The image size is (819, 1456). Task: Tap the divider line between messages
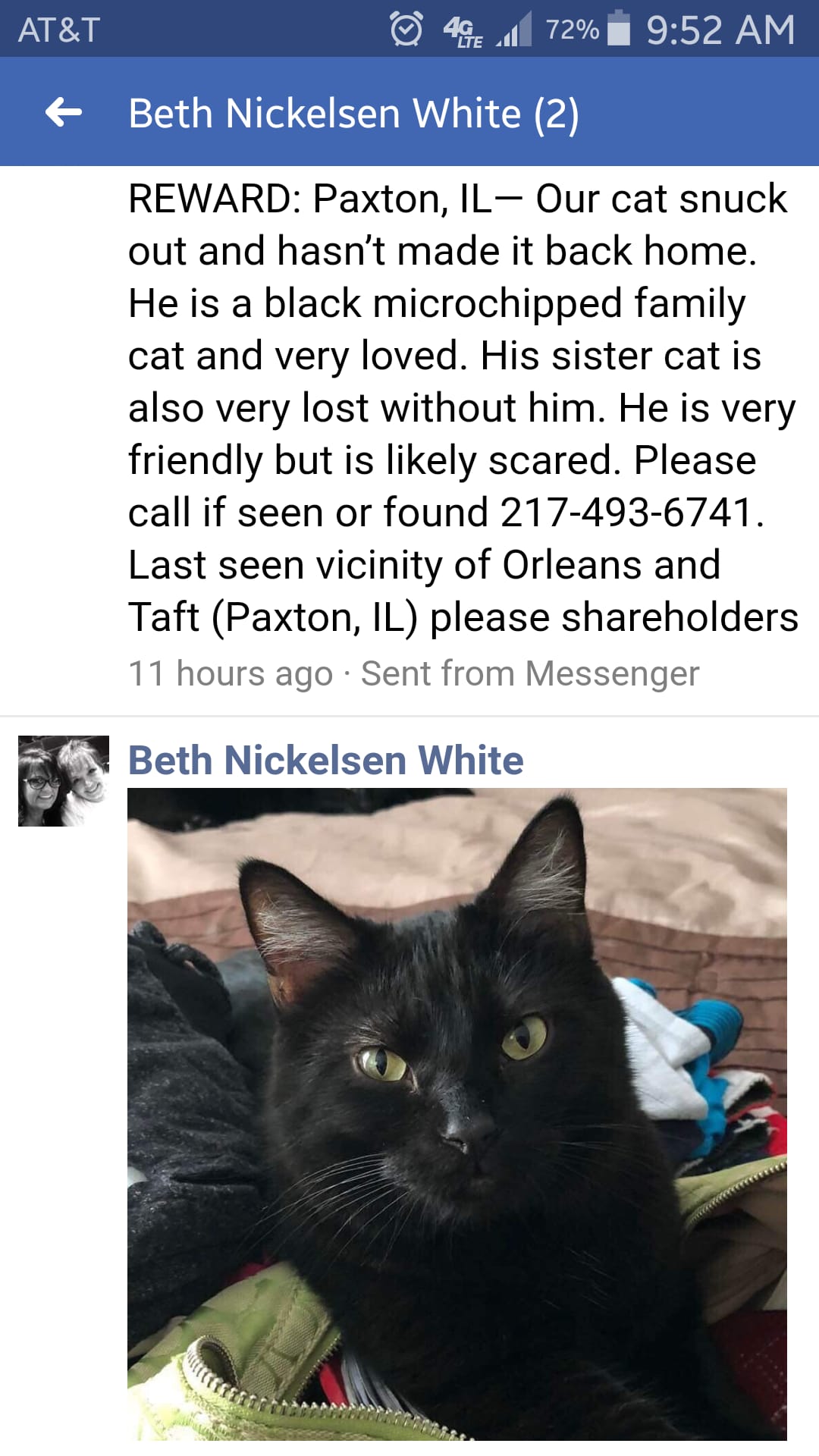coord(409,716)
